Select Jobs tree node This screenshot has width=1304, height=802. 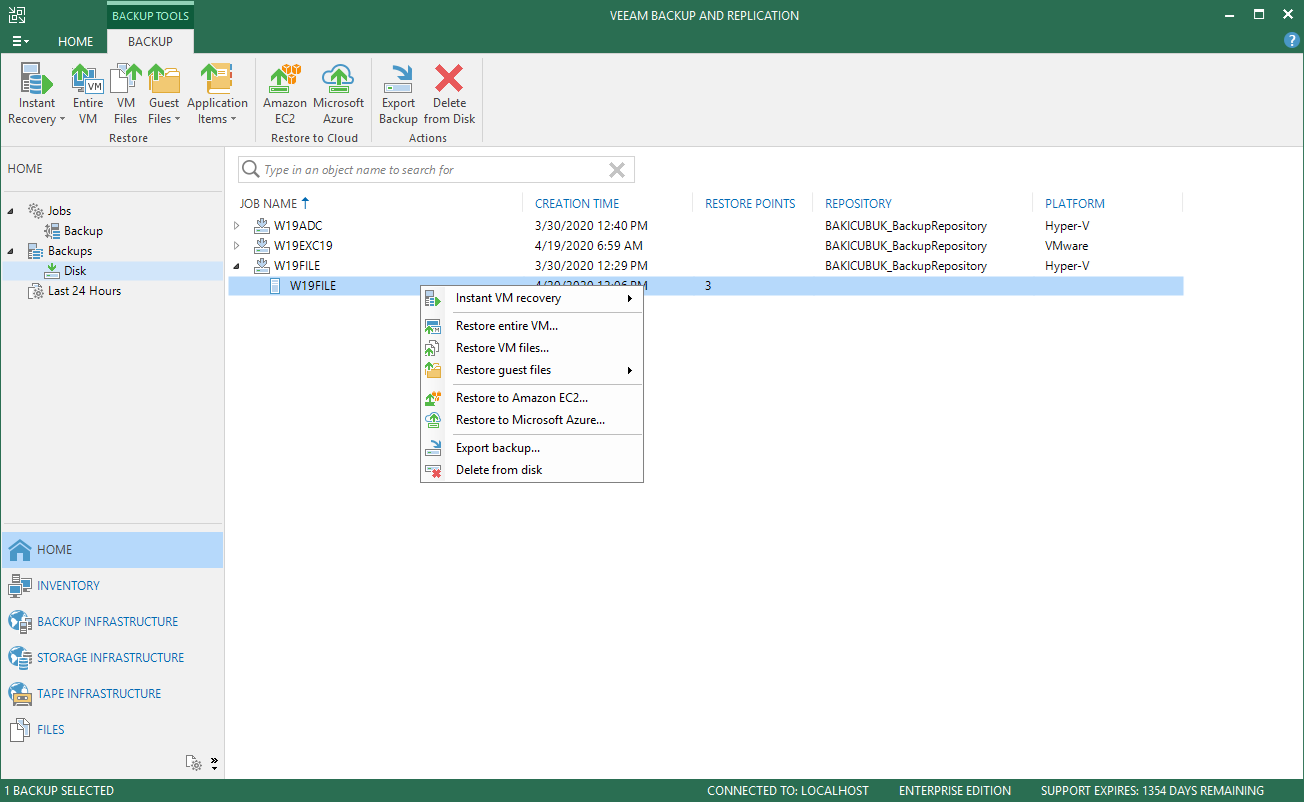pos(59,211)
